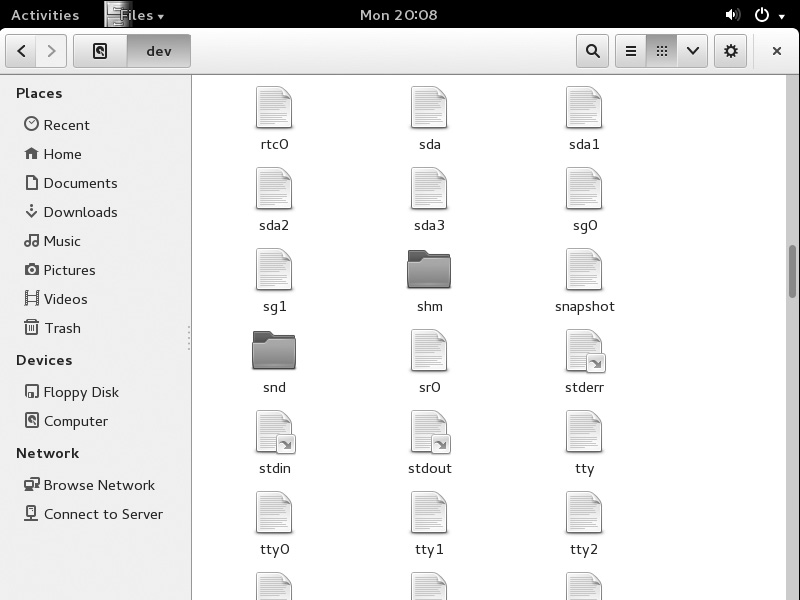Select the sda1 file icon
Screen dimensions: 800x600
click(x=584, y=108)
